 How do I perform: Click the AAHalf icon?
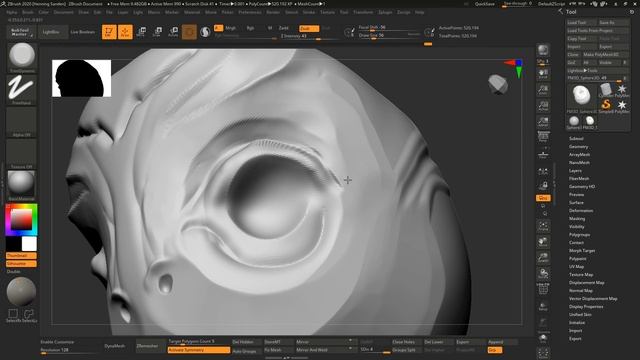tap(543, 122)
